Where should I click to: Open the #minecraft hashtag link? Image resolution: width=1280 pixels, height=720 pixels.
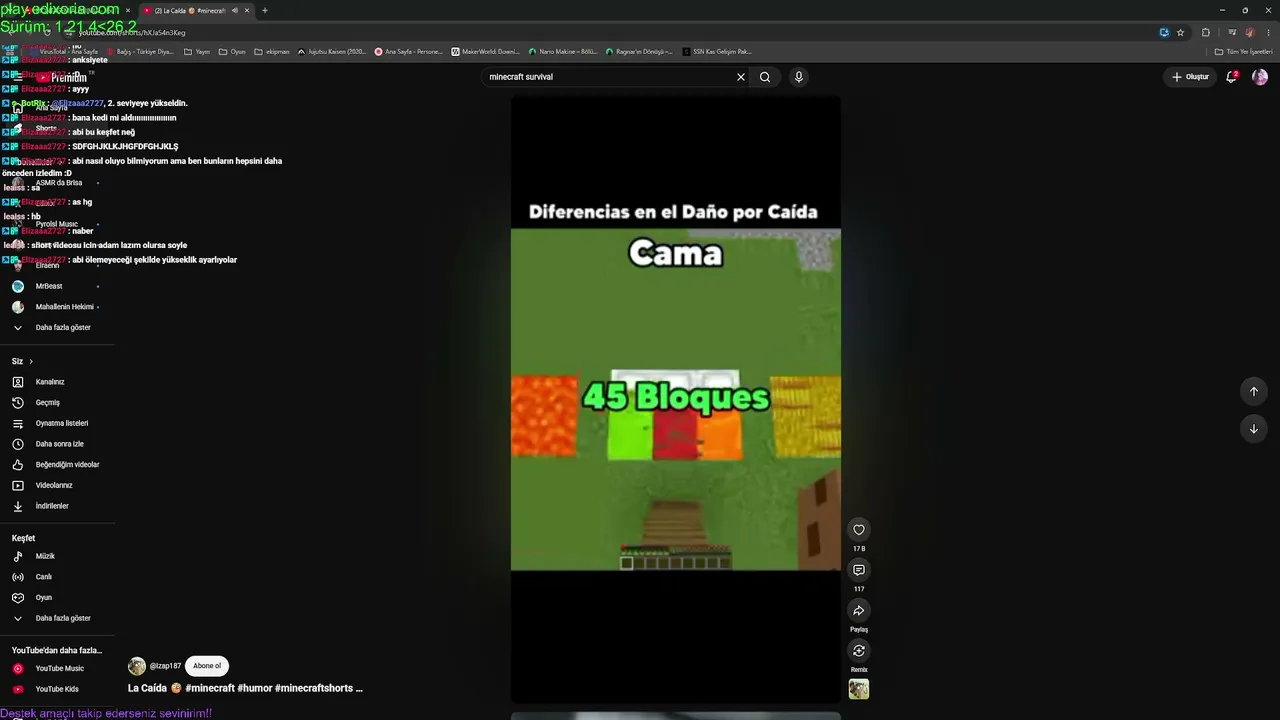210,688
